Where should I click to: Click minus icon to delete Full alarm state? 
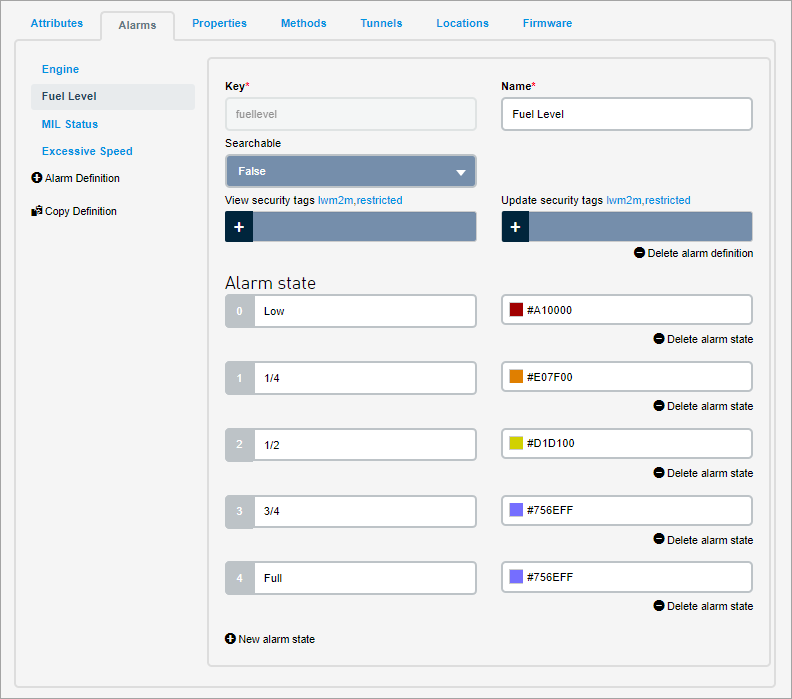coord(659,606)
